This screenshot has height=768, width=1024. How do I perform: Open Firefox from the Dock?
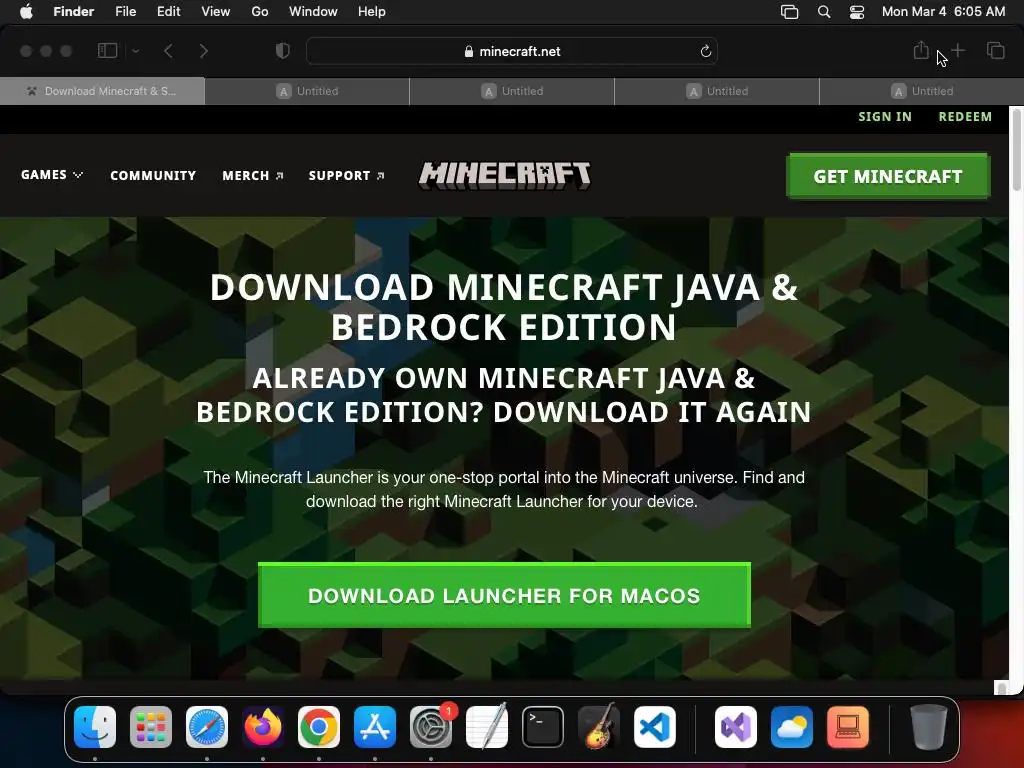click(263, 727)
